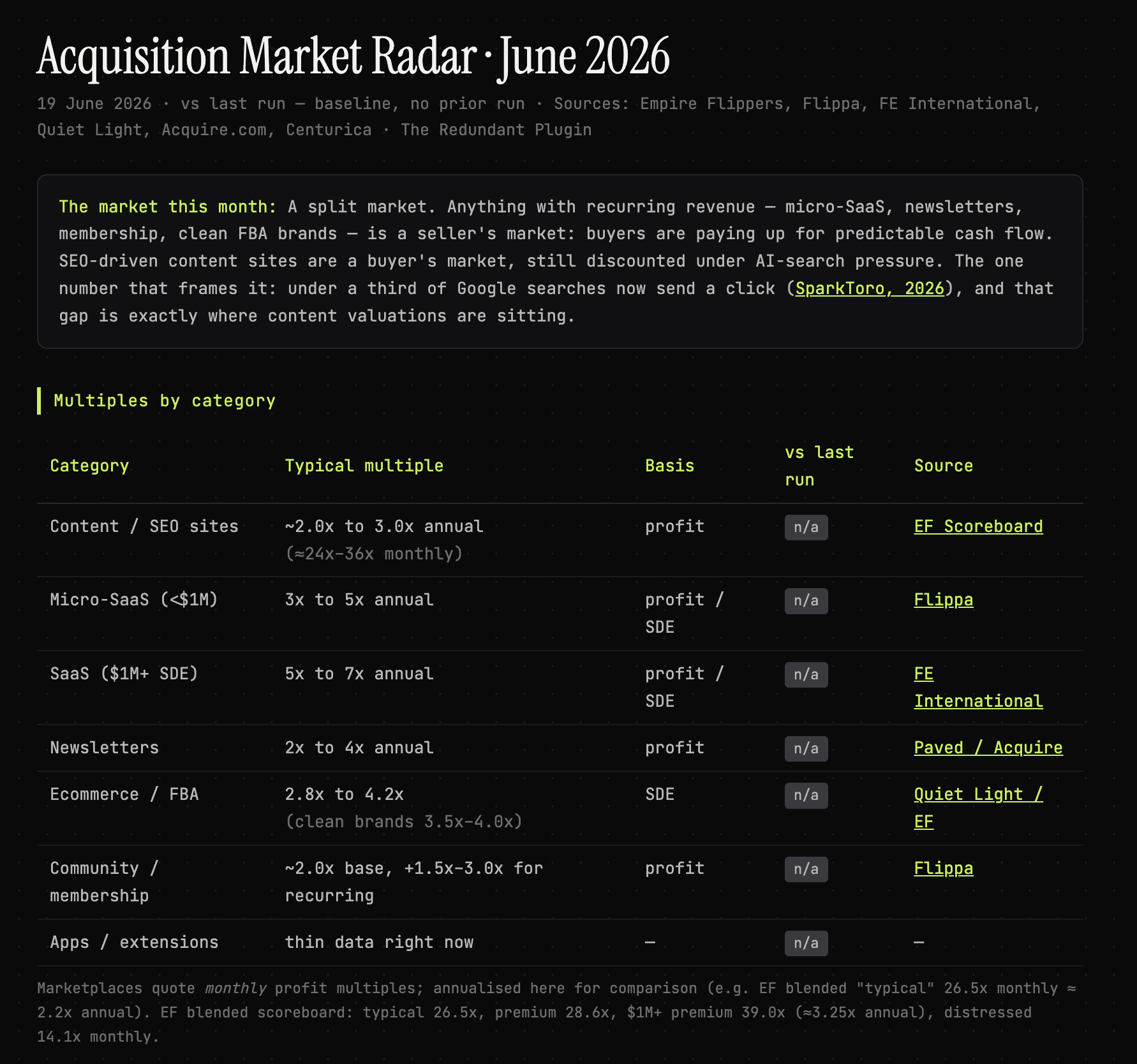Click the Typical multiple column header
The width and height of the screenshot is (1137, 1064).
click(x=364, y=466)
